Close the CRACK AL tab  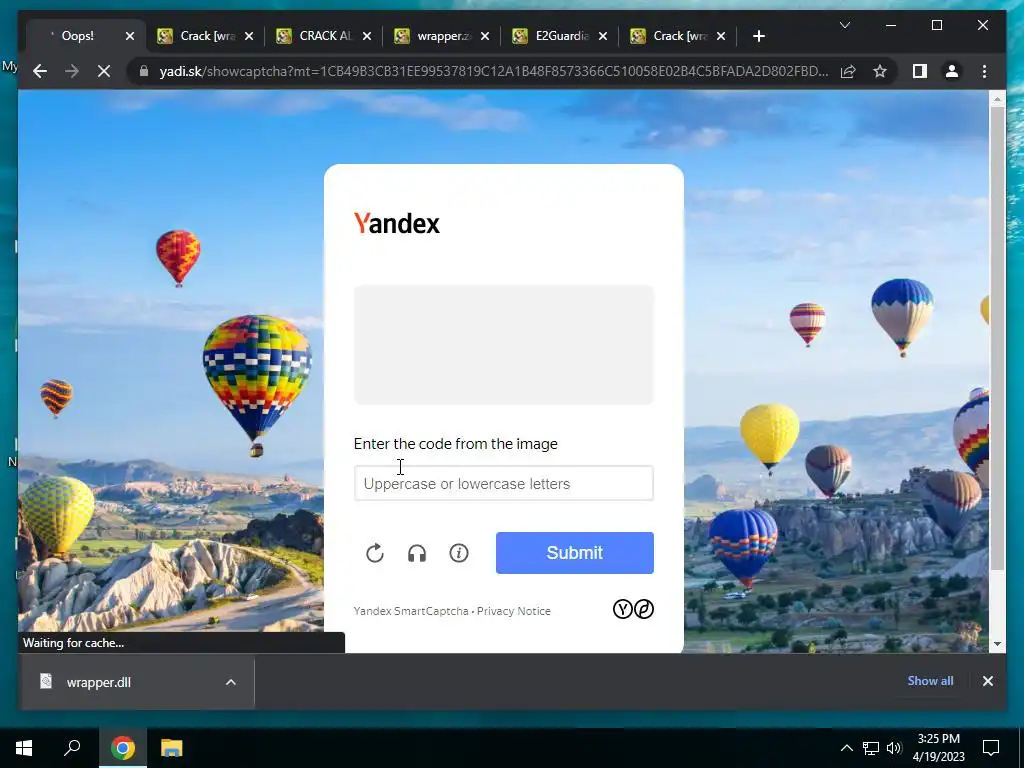[x=367, y=36]
